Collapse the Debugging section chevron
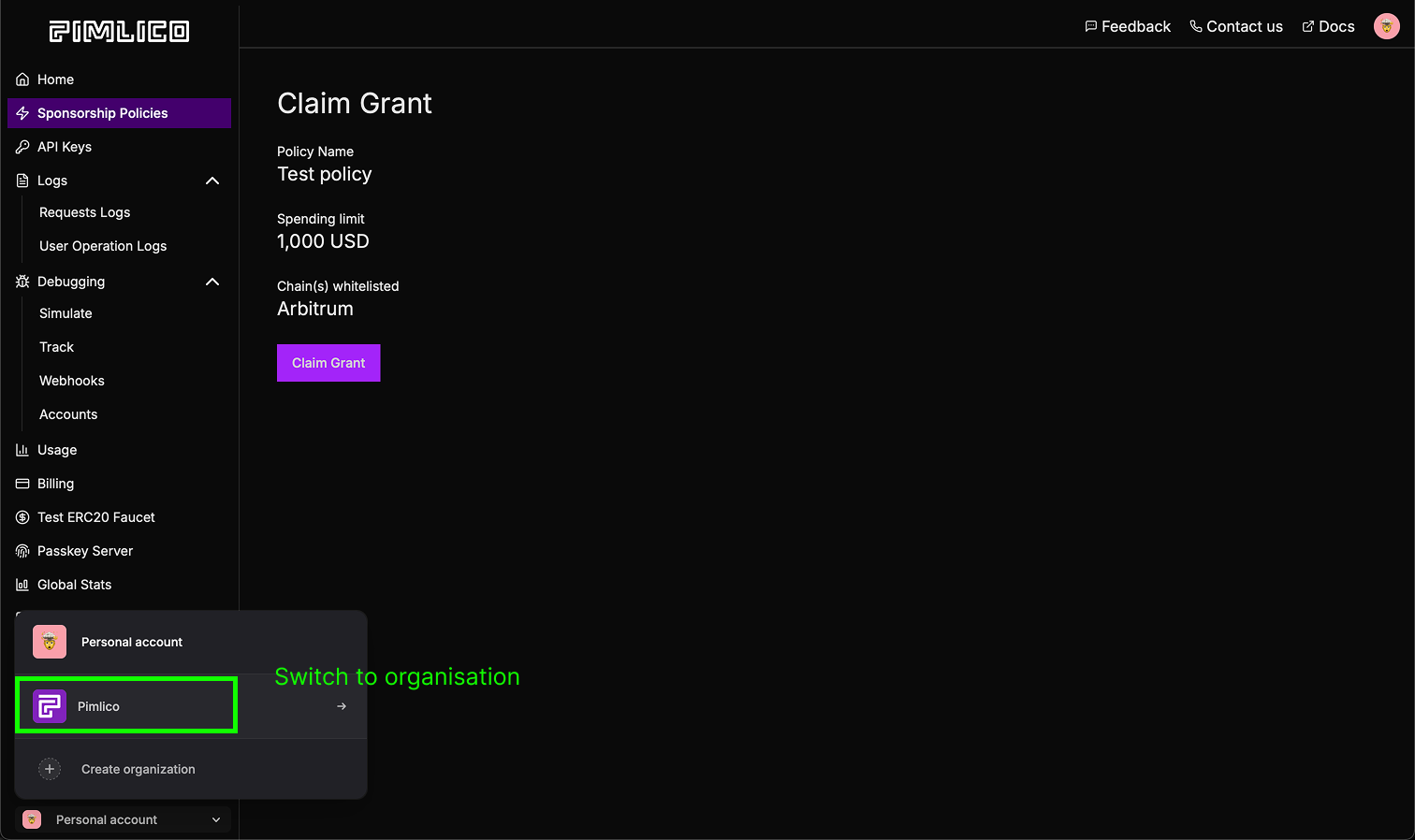Screen dimensions: 1415x840 coord(212,282)
